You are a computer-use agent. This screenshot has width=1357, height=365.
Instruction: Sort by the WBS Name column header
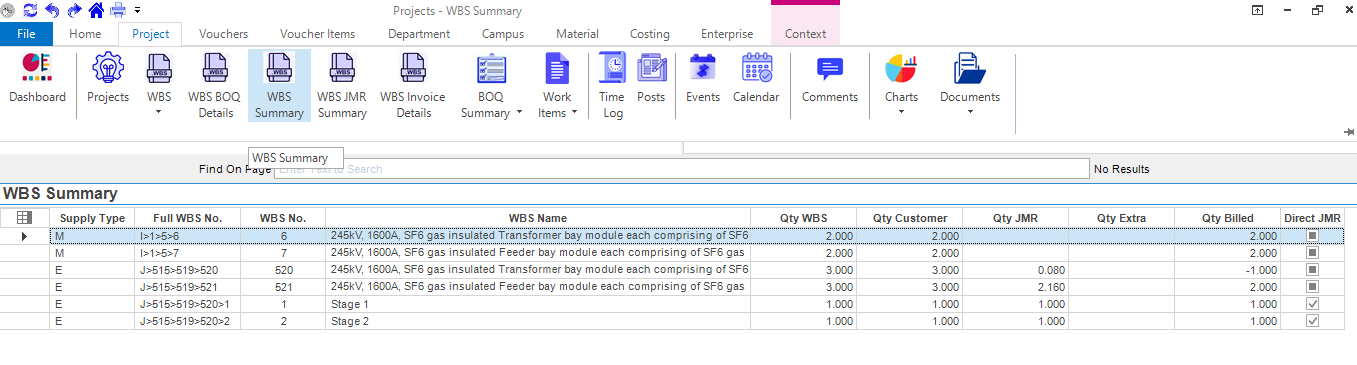point(538,218)
